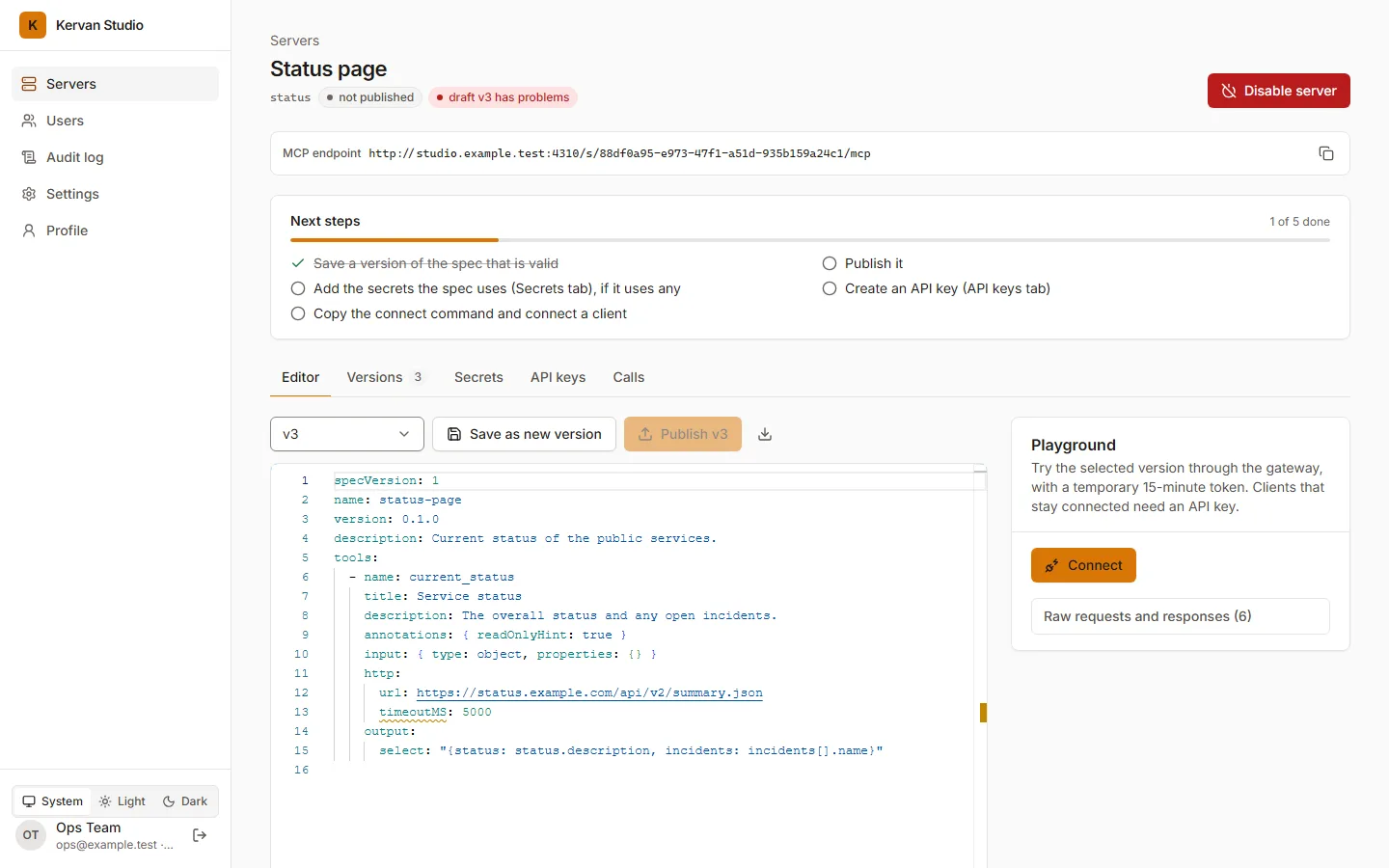Image resolution: width=1389 pixels, height=868 pixels.
Task: Click the 'specVersion: 1' editor line
Action: [x=387, y=480]
